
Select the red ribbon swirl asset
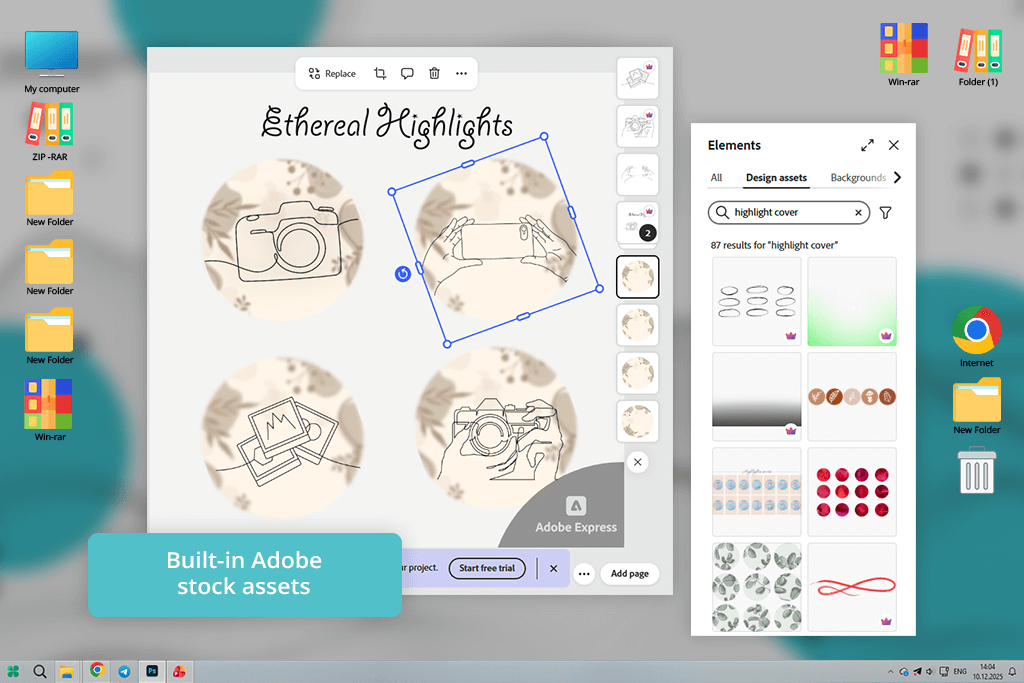pyautogui.click(x=852, y=587)
